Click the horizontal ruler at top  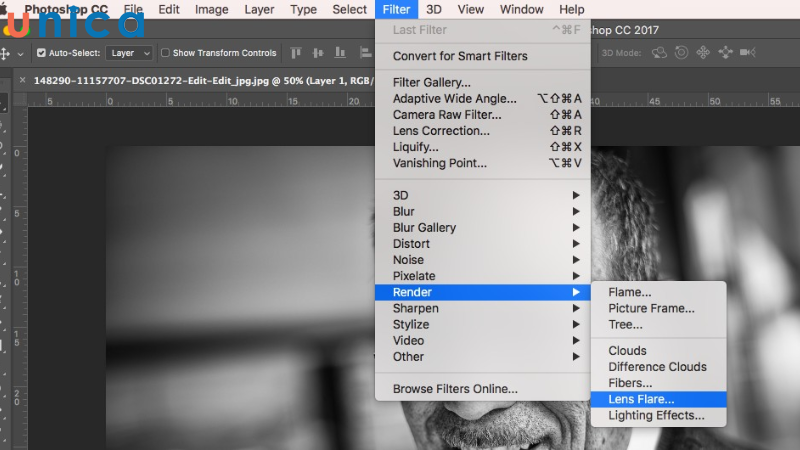click(202, 101)
